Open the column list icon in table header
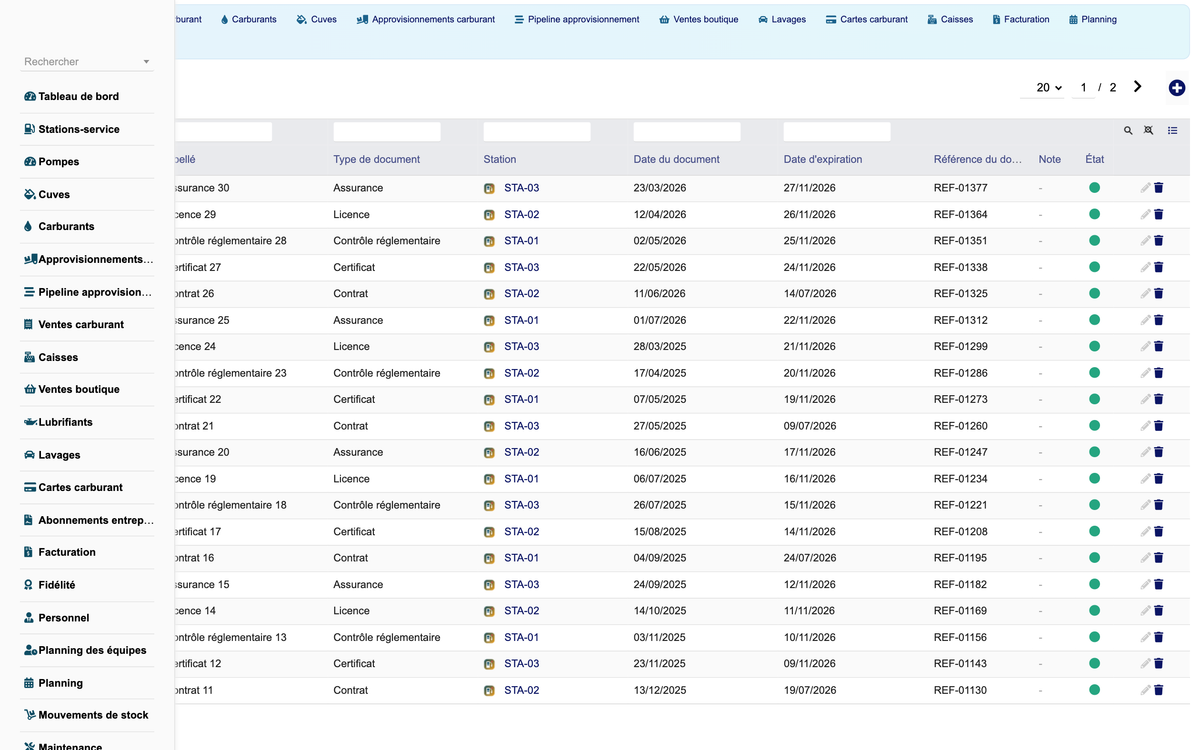This screenshot has width=1200, height=750. pos(1173,131)
